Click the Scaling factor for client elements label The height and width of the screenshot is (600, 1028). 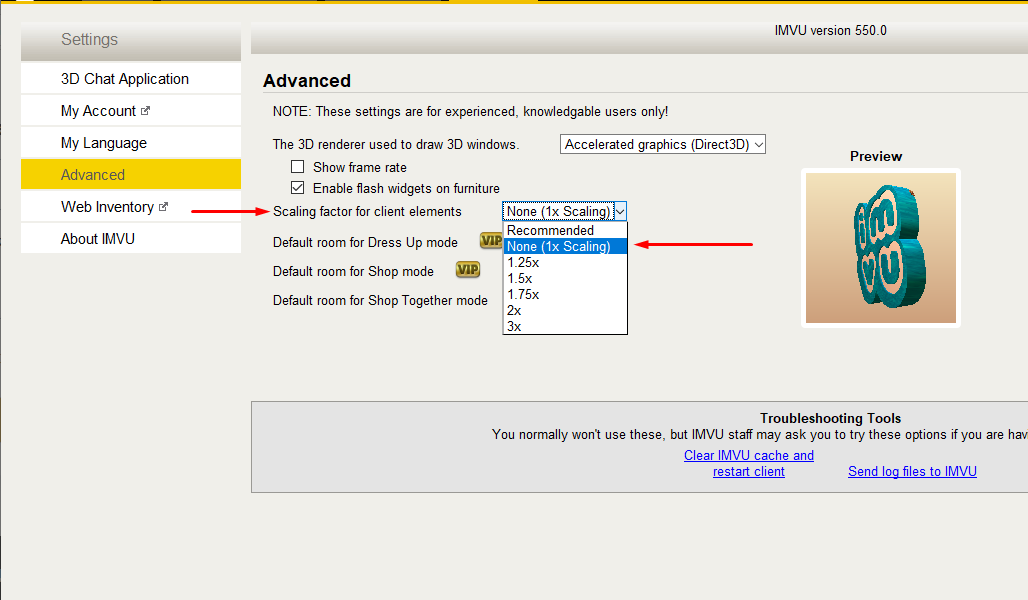[367, 211]
